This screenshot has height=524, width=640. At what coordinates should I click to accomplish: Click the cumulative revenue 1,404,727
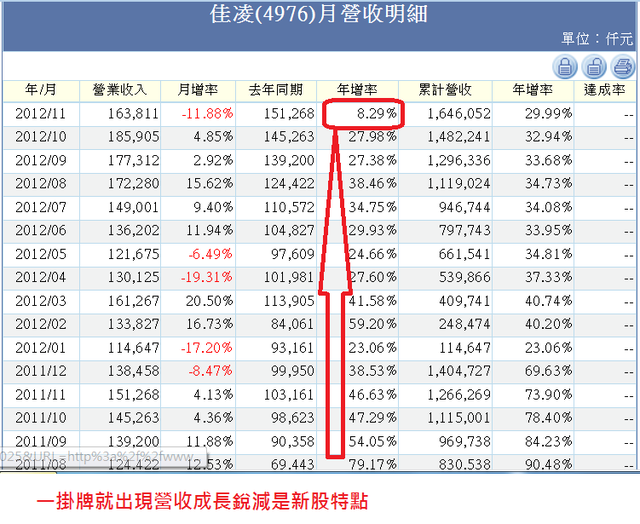(x=459, y=371)
